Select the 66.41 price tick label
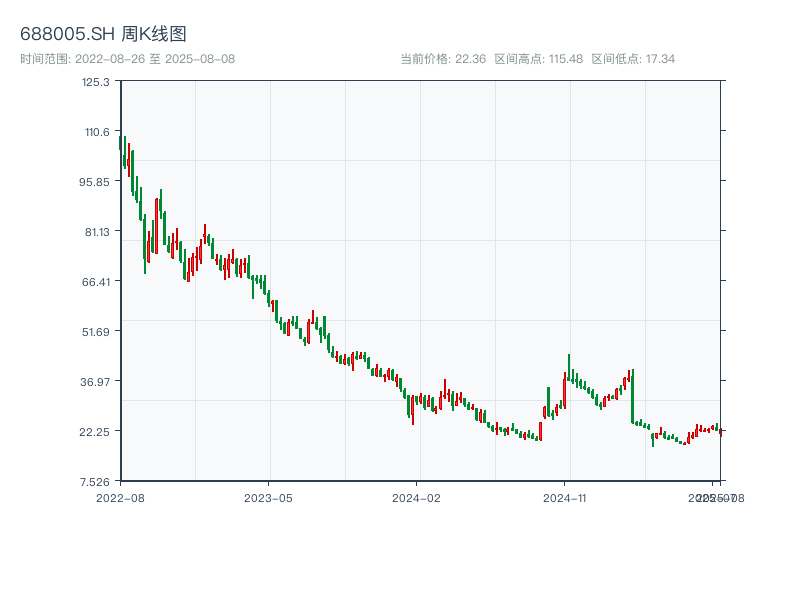 click(x=96, y=282)
